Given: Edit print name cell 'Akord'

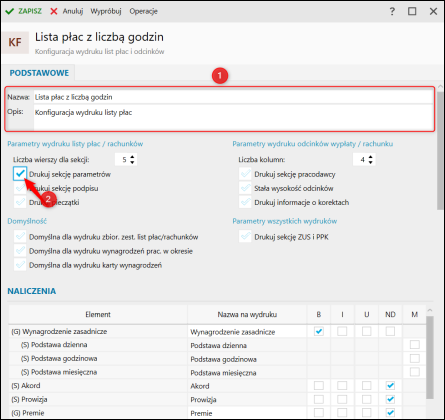Looking at the screenshot, I should coord(247,386).
